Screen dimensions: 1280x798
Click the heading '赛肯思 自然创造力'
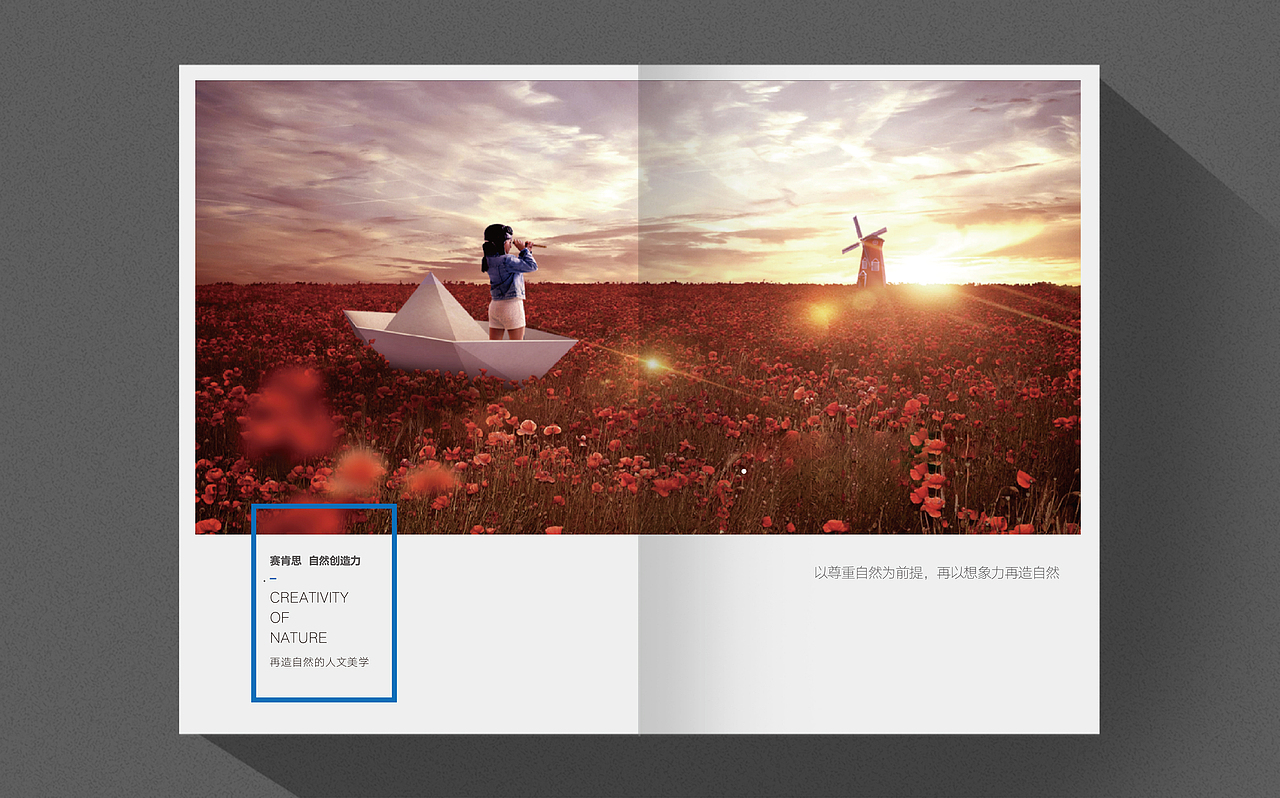315,561
